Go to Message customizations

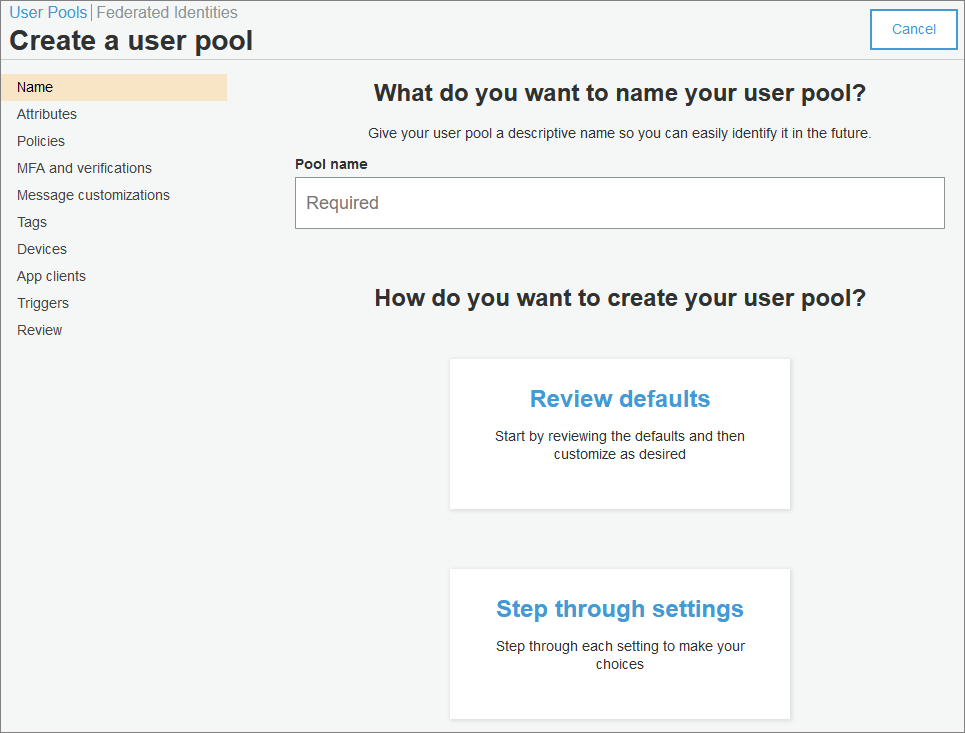coord(93,195)
